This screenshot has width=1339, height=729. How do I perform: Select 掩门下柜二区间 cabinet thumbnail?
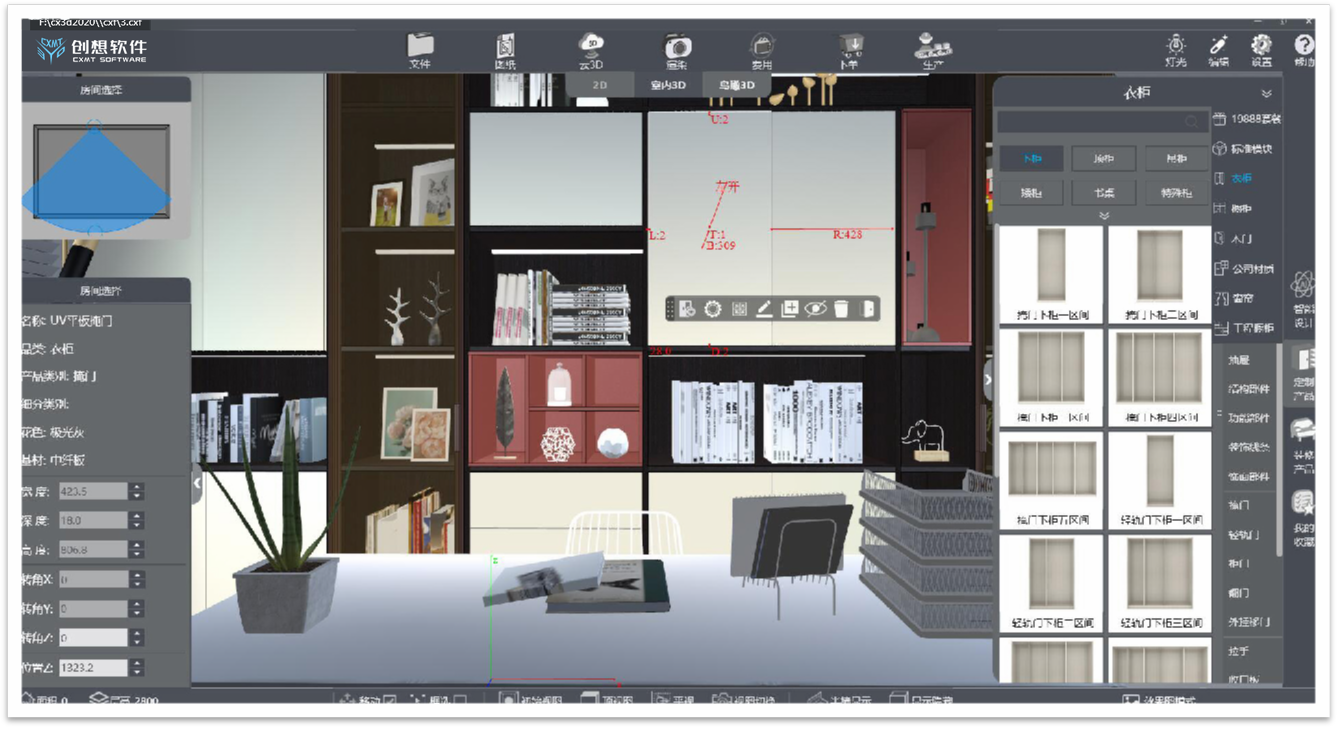tap(1159, 274)
